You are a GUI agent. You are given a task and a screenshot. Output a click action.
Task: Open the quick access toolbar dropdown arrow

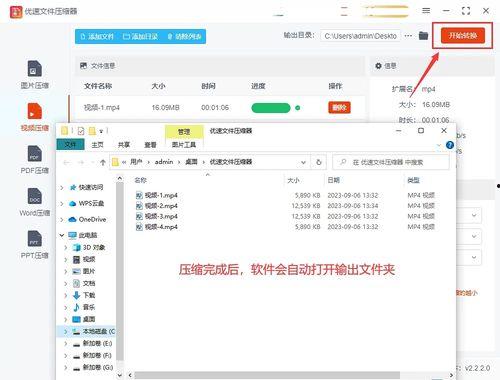(x=101, y=131)
